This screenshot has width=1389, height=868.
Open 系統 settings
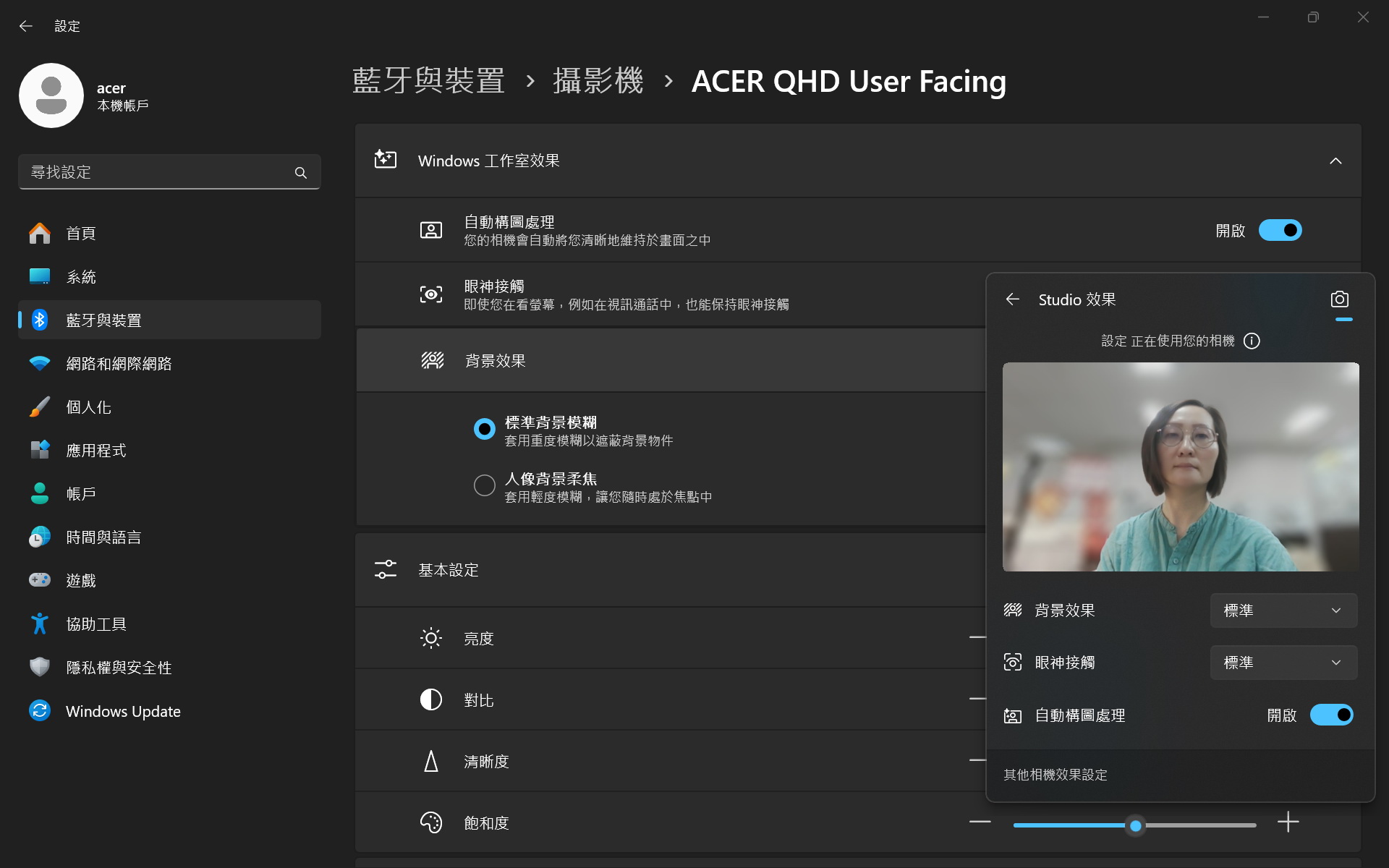pyautogui.click(x=169, y=276)
